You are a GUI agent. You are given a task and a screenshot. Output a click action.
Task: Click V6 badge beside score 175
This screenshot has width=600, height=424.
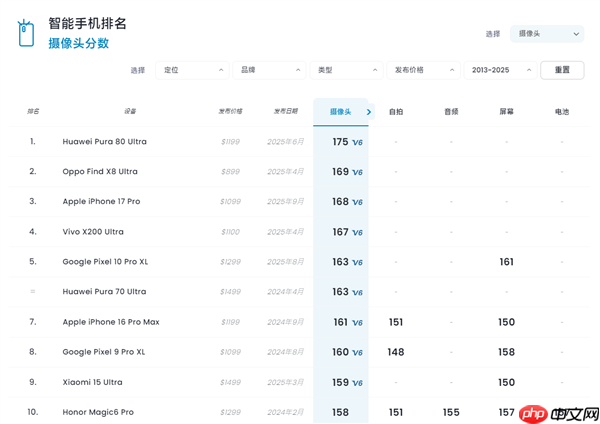(357, 143)
